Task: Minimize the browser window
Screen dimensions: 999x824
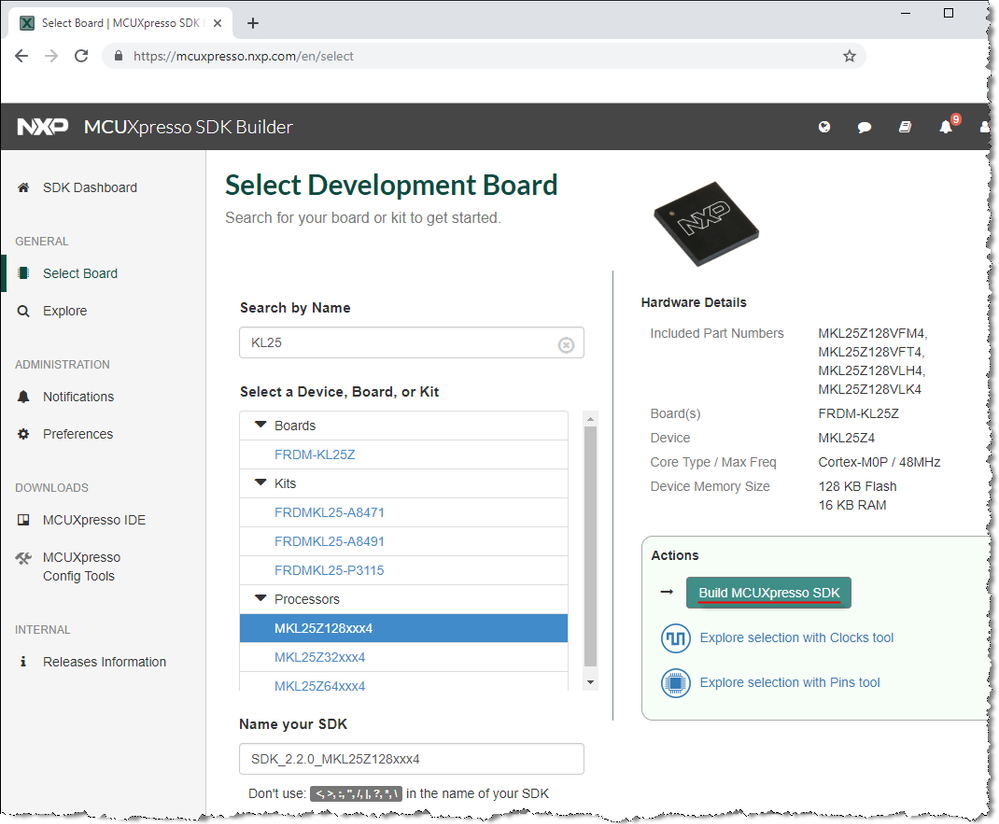Action: pos(905,13)
